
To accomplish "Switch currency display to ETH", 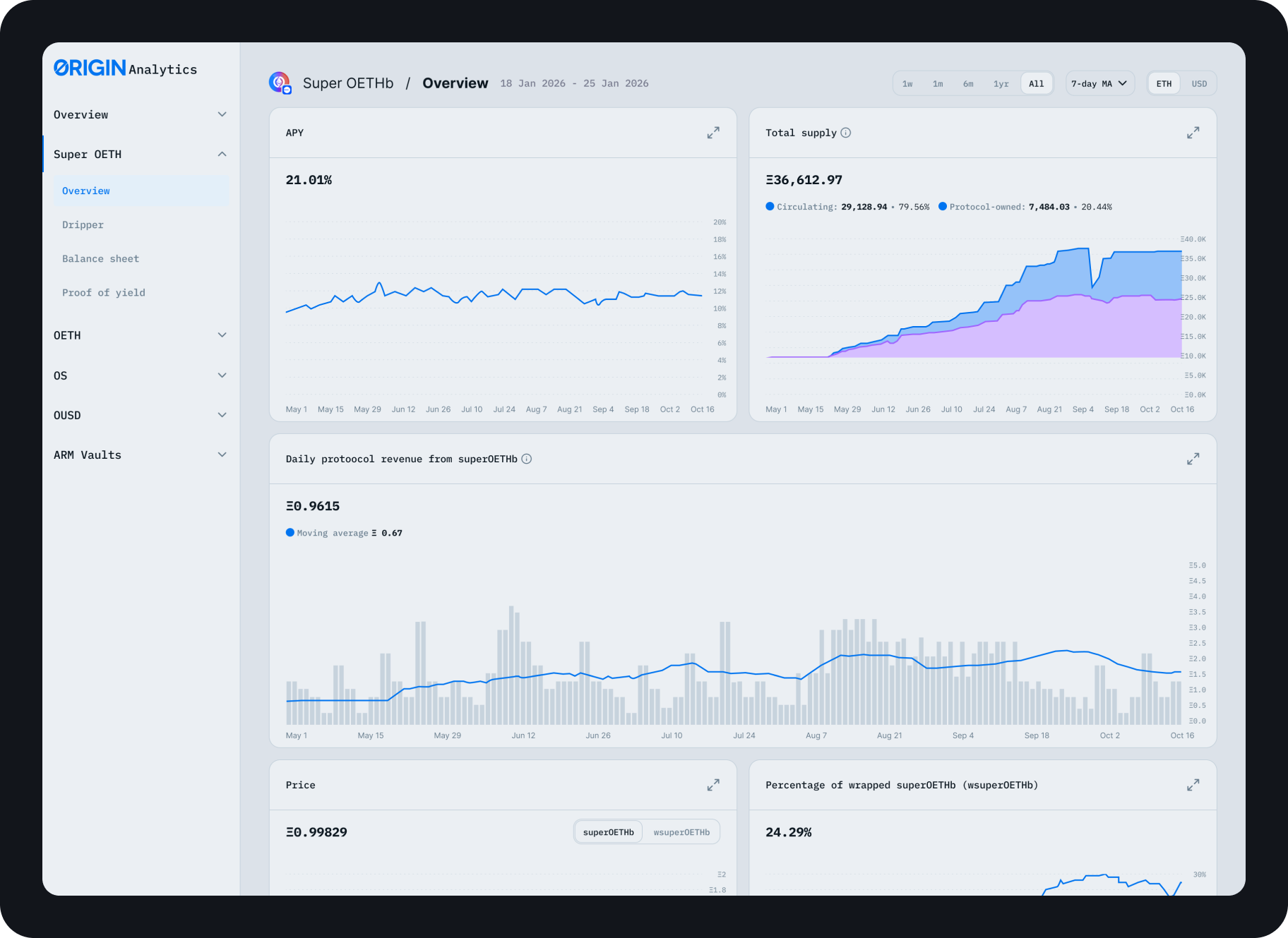I will click(x=1164, y=83).
